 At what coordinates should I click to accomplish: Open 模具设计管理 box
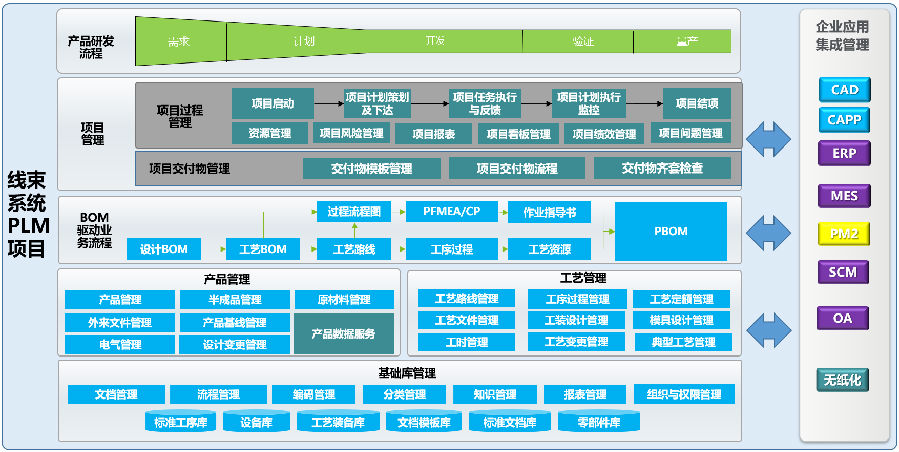tap(682, 320)
